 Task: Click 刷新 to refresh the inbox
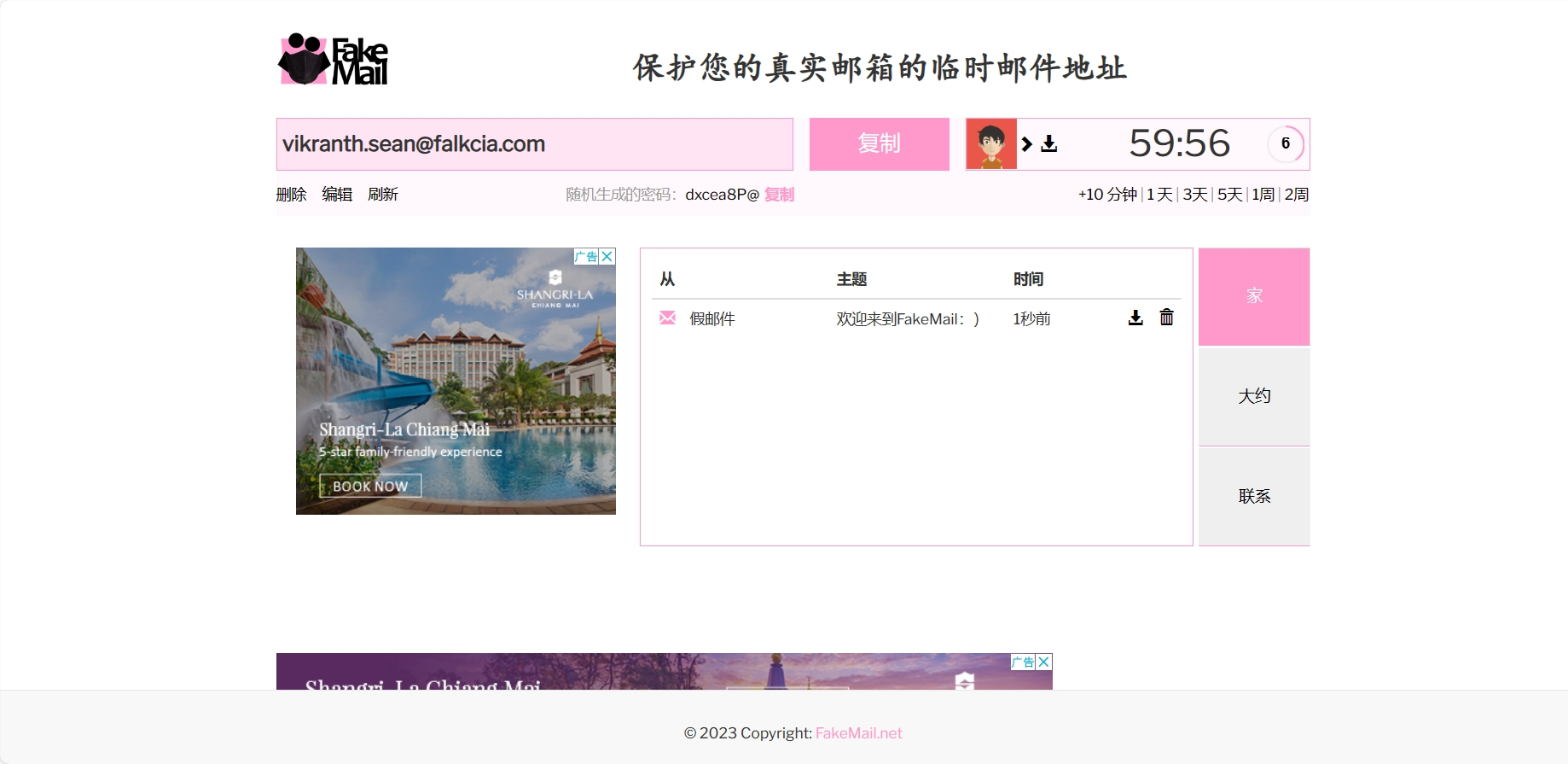coord(383,195)
